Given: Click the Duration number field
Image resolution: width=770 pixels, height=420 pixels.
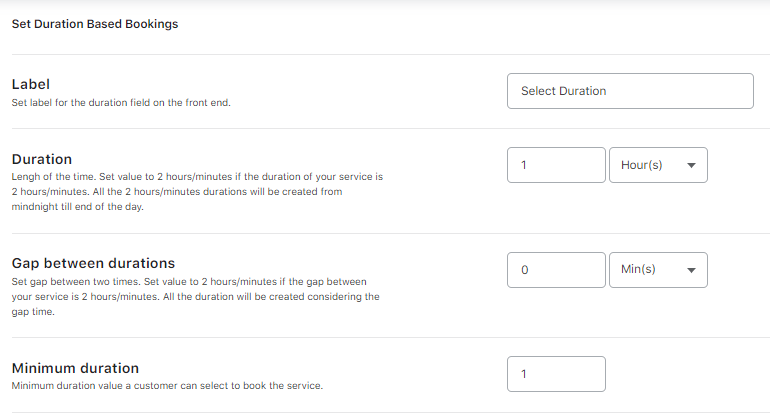Looking at the screenshot, I should coord(556,165).
